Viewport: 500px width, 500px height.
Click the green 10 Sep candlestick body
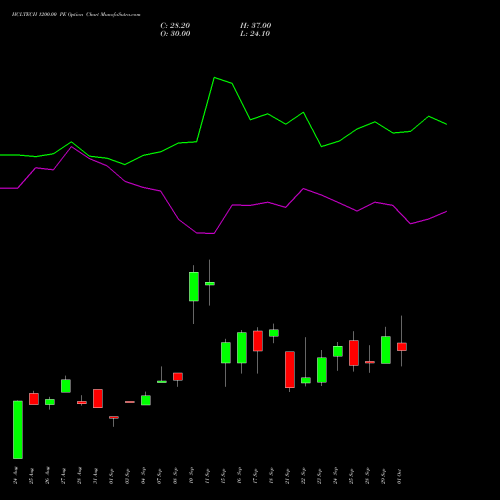pos(194,287)
